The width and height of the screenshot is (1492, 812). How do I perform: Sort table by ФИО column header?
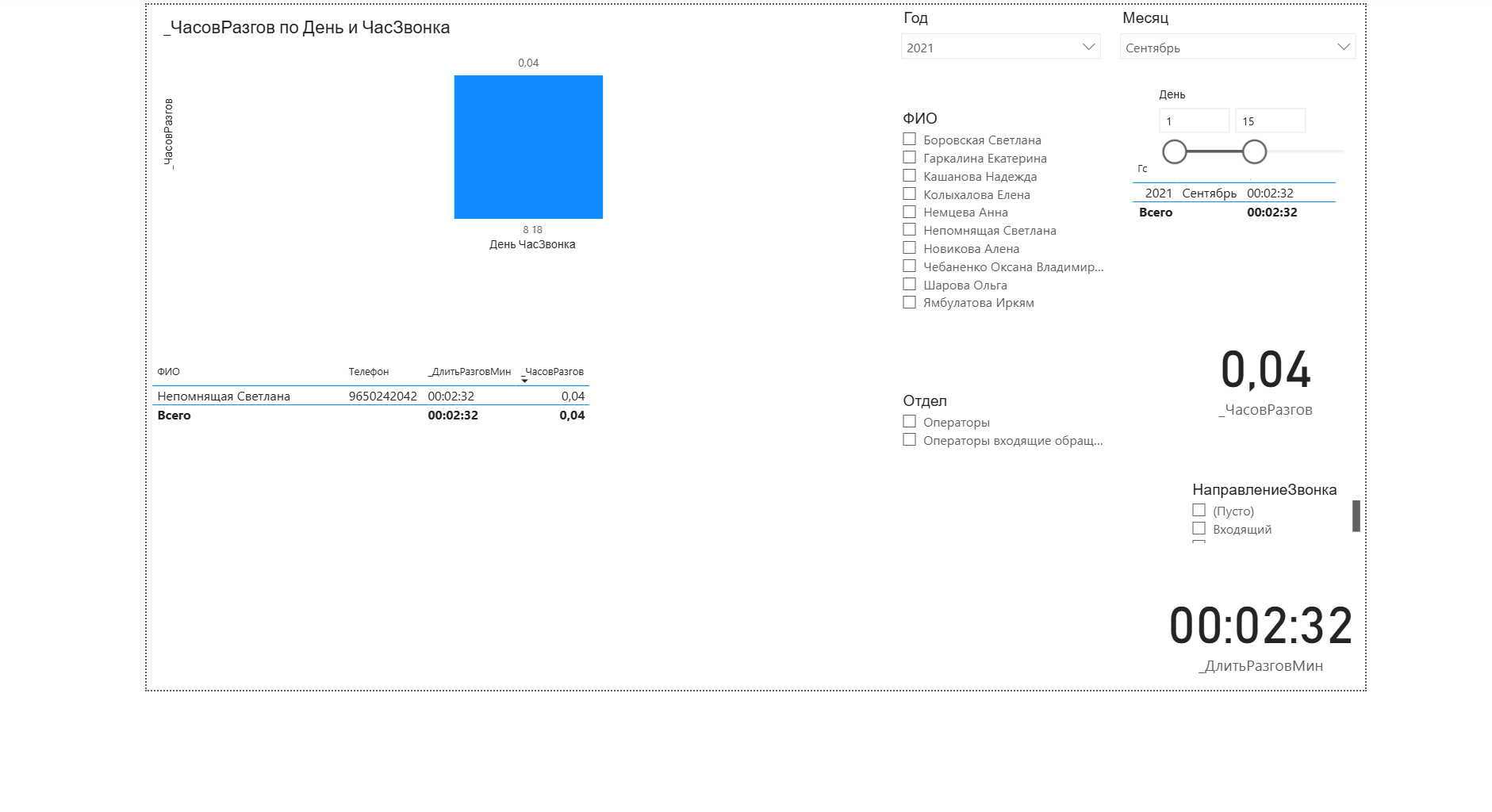[x=168, y=371]
